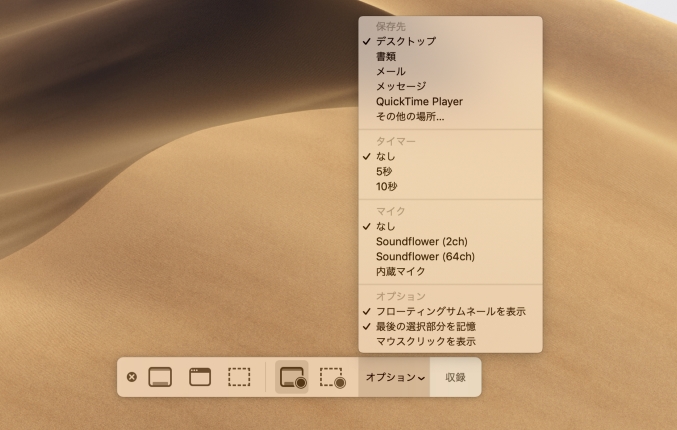677x430 pixels.
Task: Collapse the オプション dropdown in the toolbar
Action: pyautogui.click(x=395, y=377)
